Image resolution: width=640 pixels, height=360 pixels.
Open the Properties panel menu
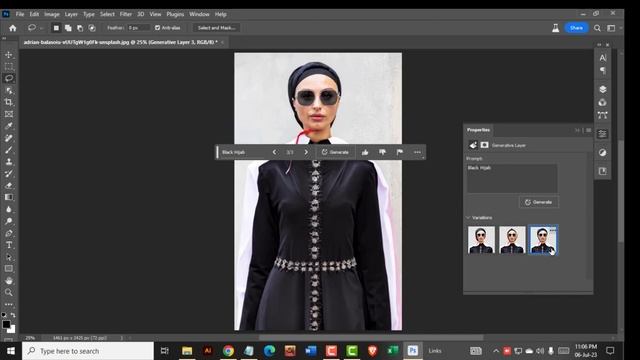coord(589,130)
